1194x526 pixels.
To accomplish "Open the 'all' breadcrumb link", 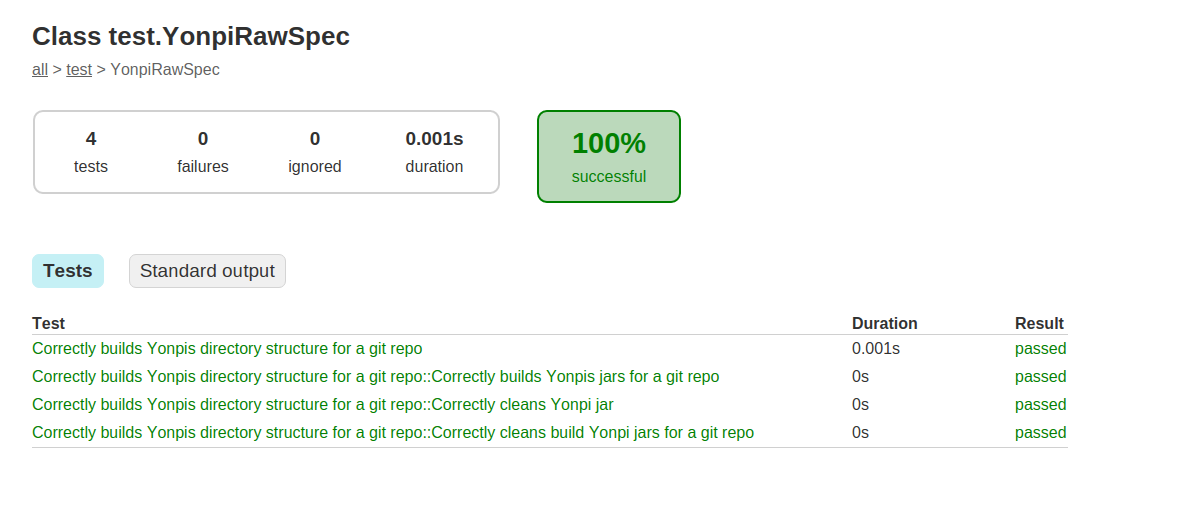I will tap(40, 70).
